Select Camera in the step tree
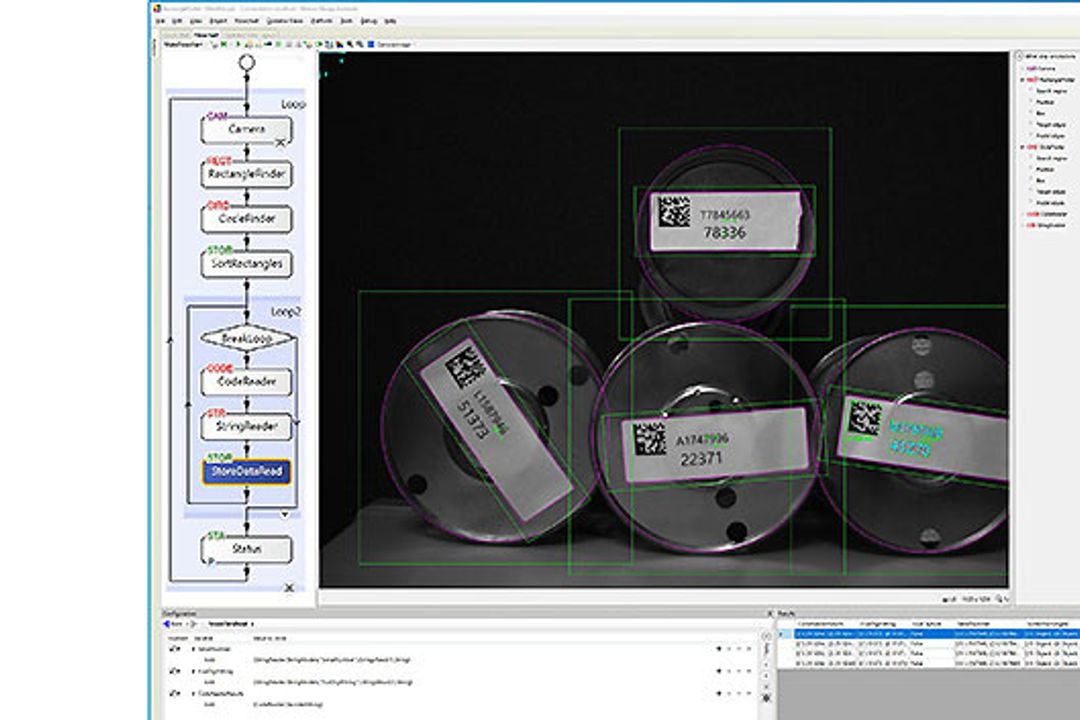1080x720 pixels. pos(1041,69)
